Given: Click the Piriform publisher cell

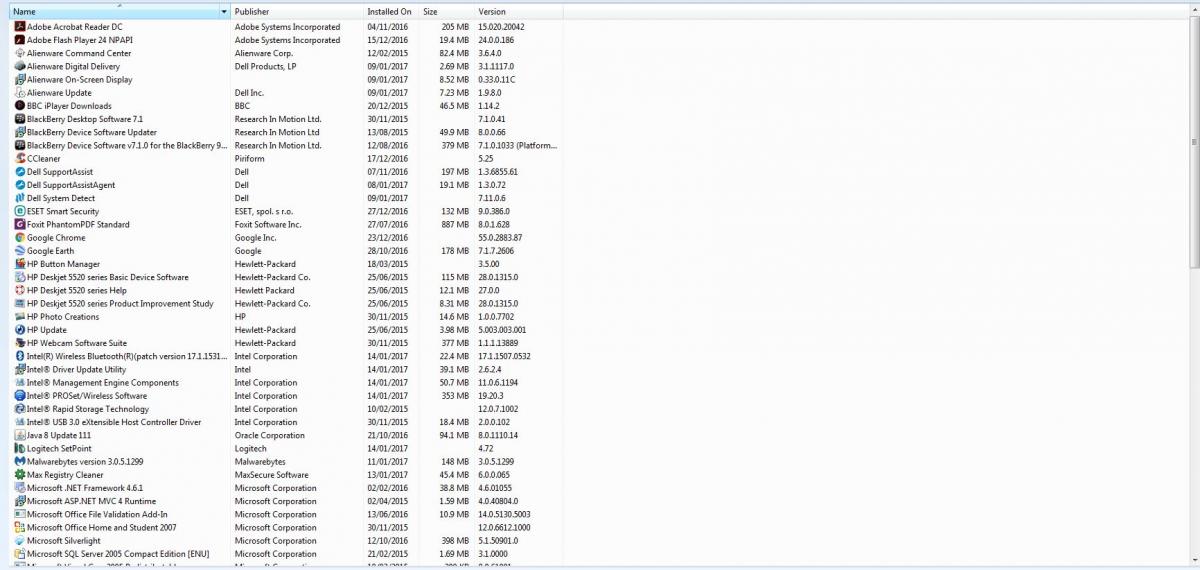Looking at the screenshot, I should 250,158.
